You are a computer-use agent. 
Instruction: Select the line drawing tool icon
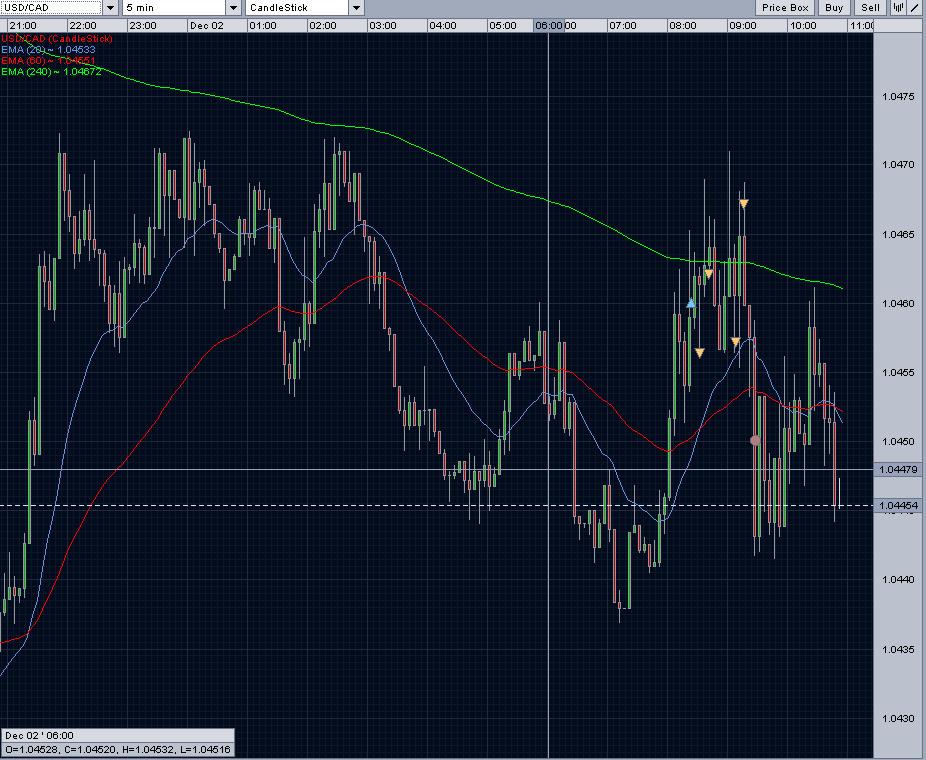915,7
